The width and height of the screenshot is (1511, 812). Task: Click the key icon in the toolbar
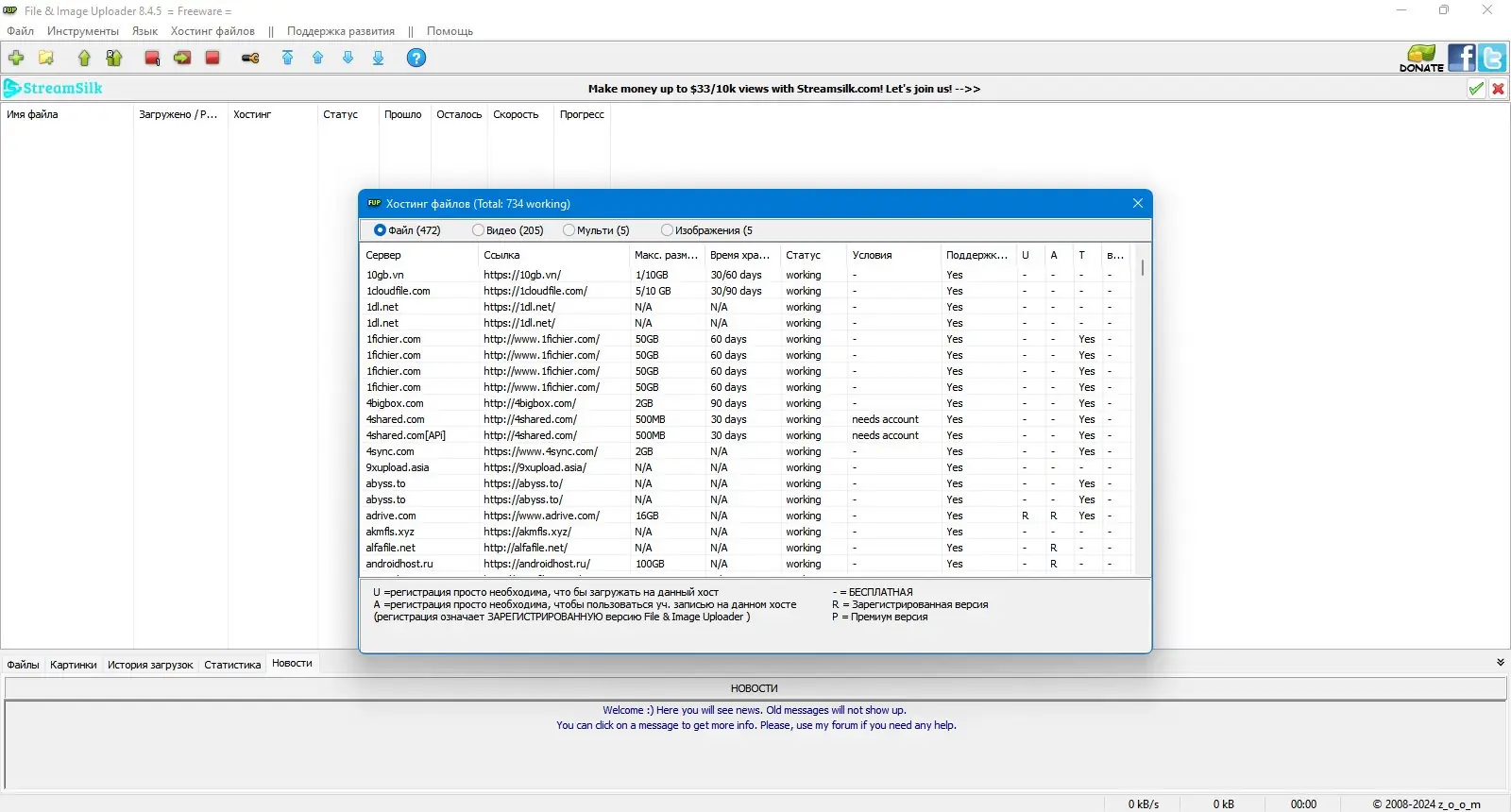[250, 59]
